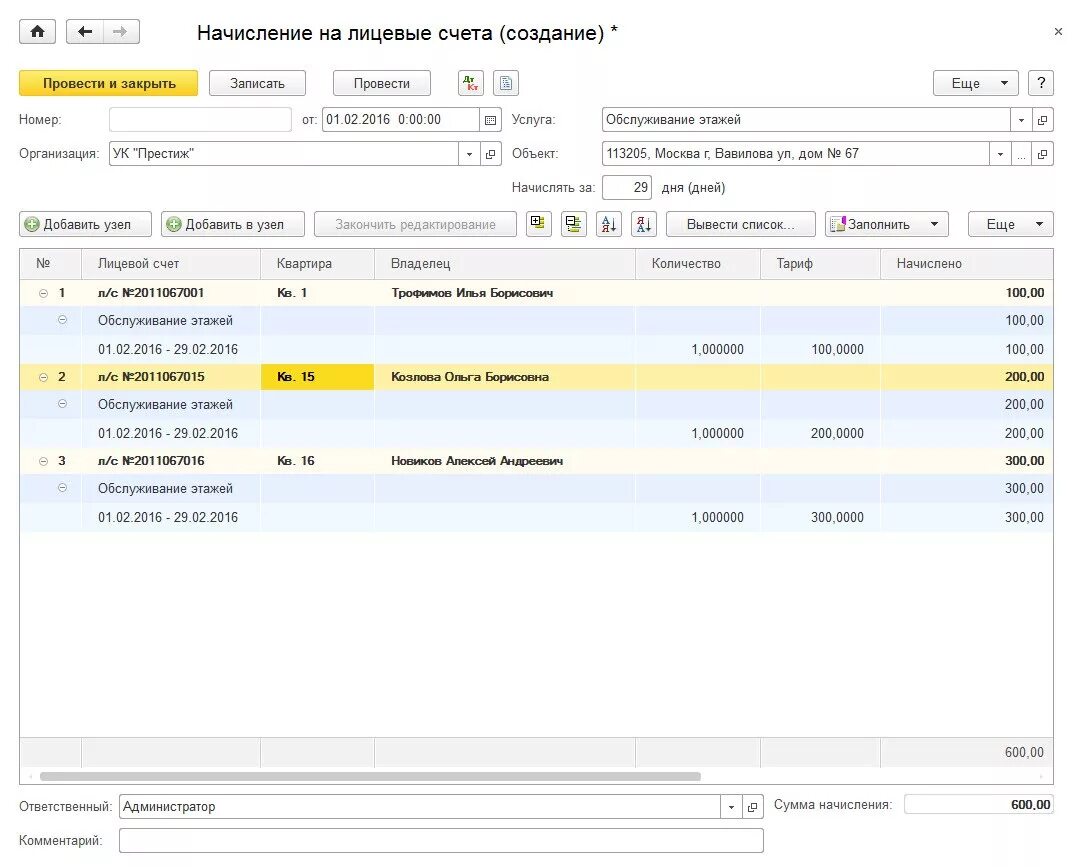Click the Объект ellipsis selection button
The image size is (1080, 867).
point(1021,154)
